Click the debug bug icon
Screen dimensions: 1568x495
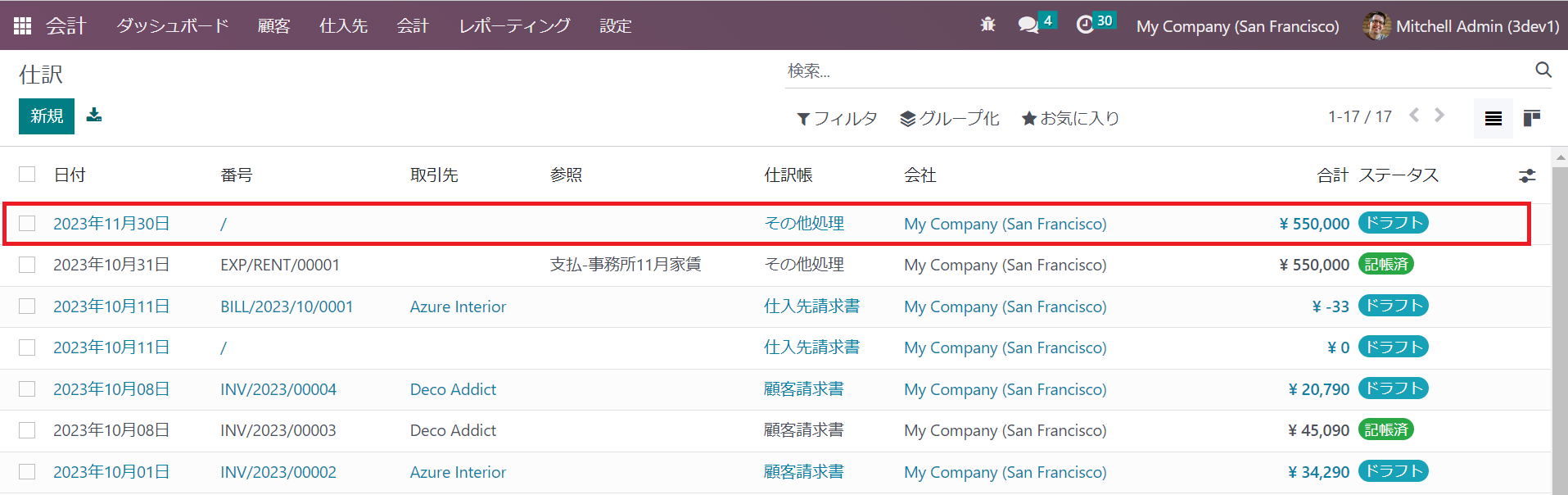(x=987, y=25)
